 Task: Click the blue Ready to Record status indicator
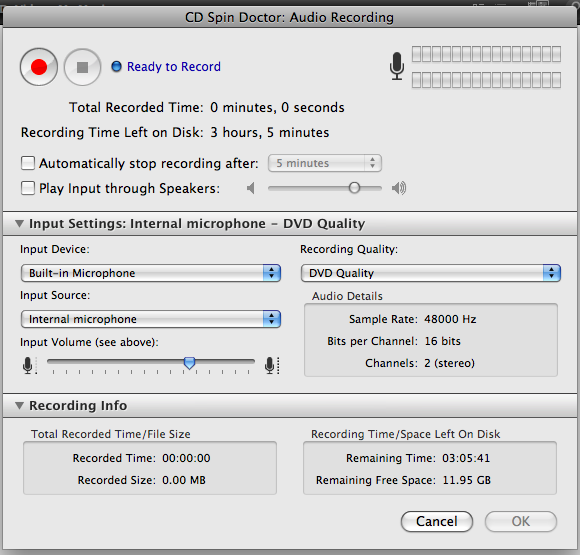[x=116, y=67]
